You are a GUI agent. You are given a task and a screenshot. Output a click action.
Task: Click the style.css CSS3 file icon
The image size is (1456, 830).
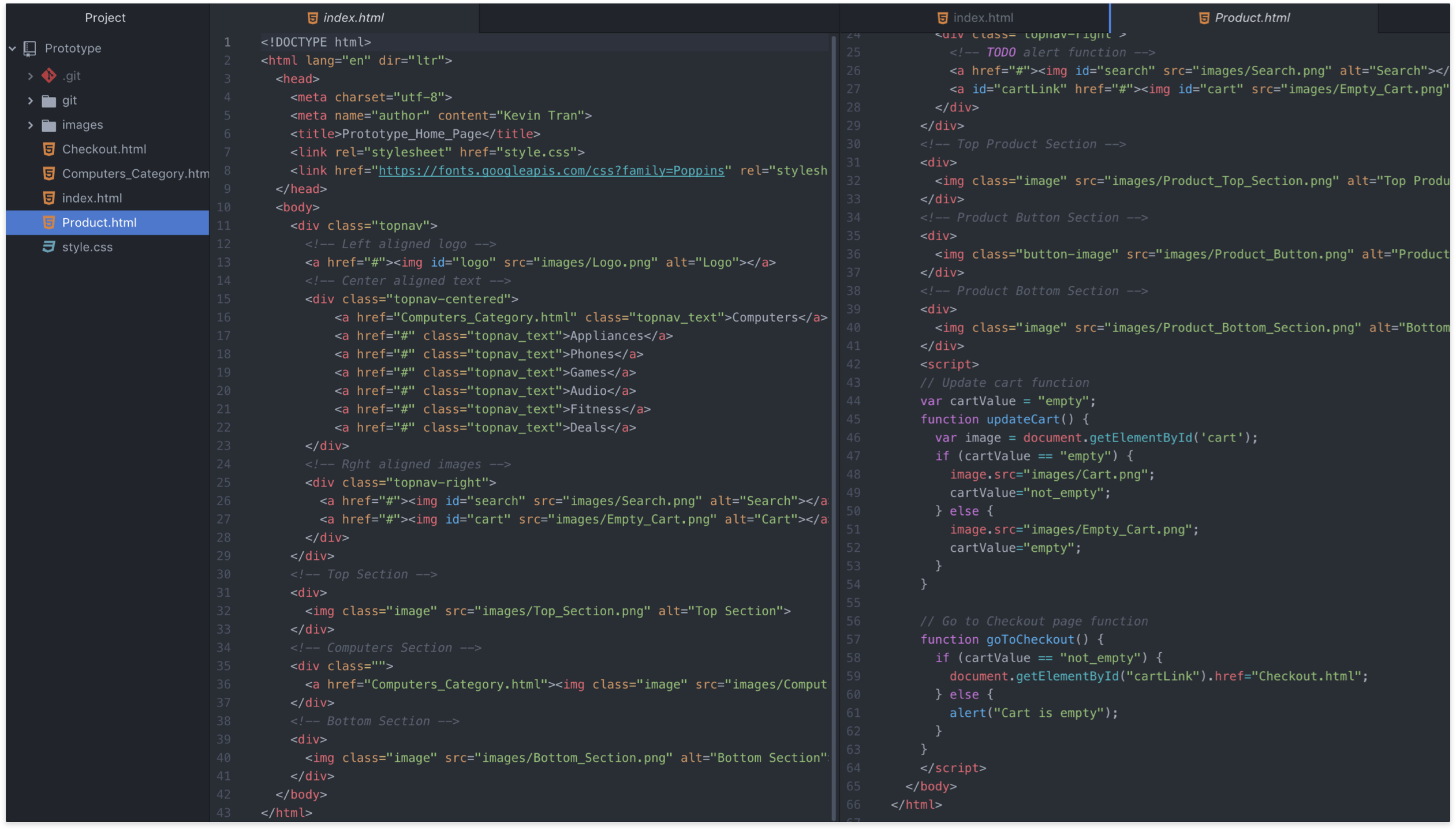pos(49,246)
